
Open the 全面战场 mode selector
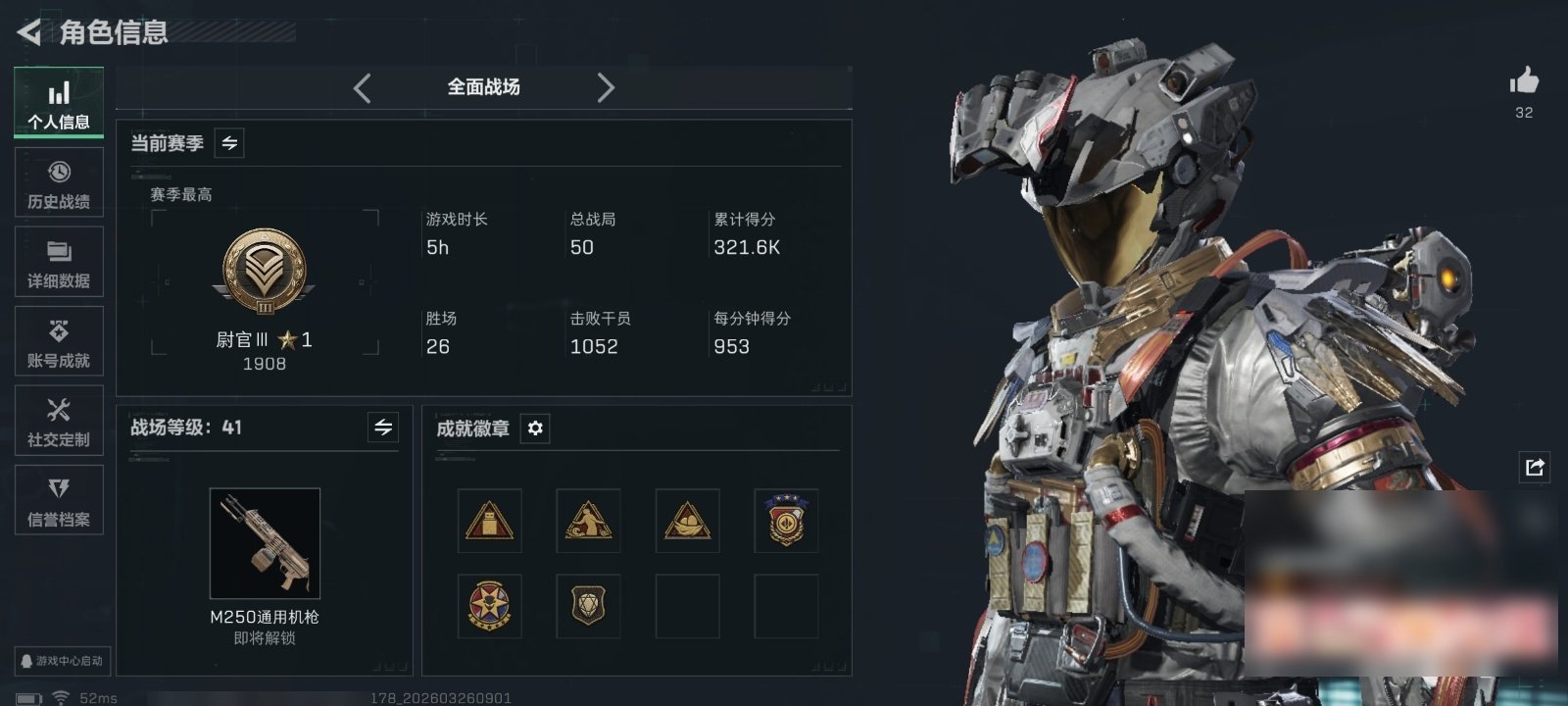click(484, 87)
